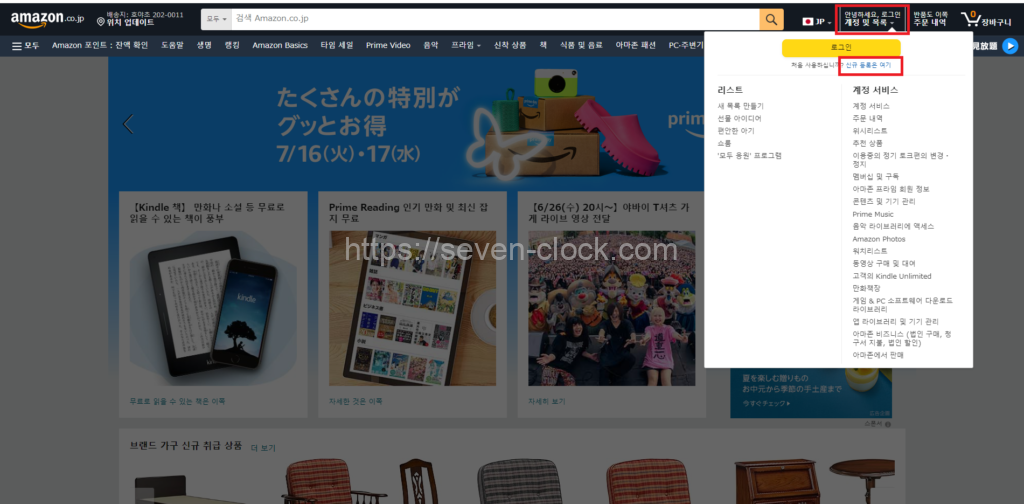Select '모두 응원' 프로그램 link

(x=749, y=155)
